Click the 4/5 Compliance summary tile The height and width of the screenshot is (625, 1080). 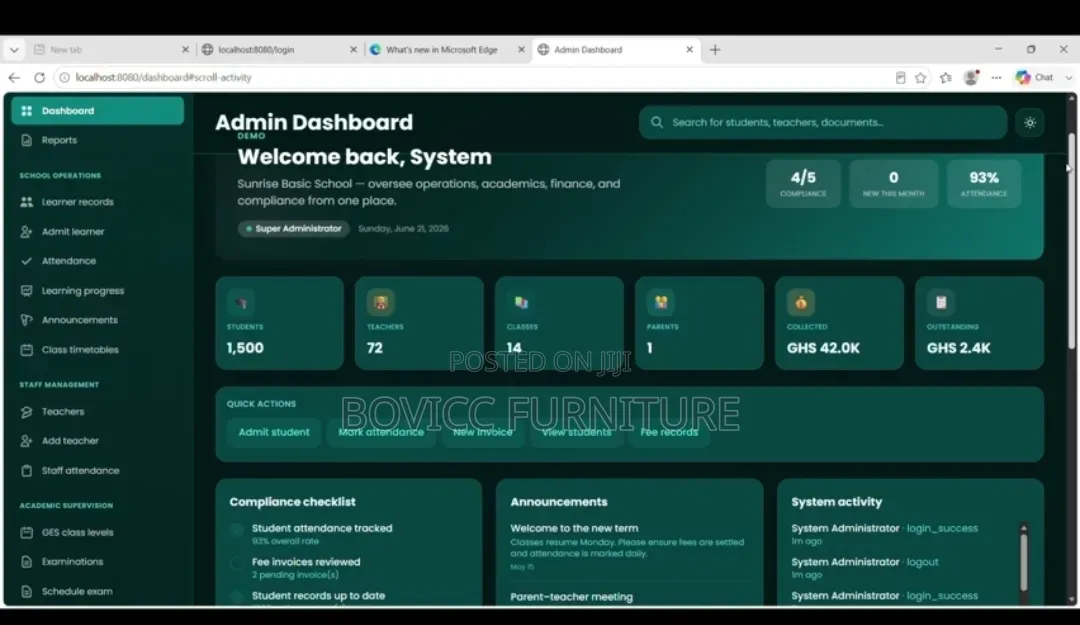click(803, 183)
